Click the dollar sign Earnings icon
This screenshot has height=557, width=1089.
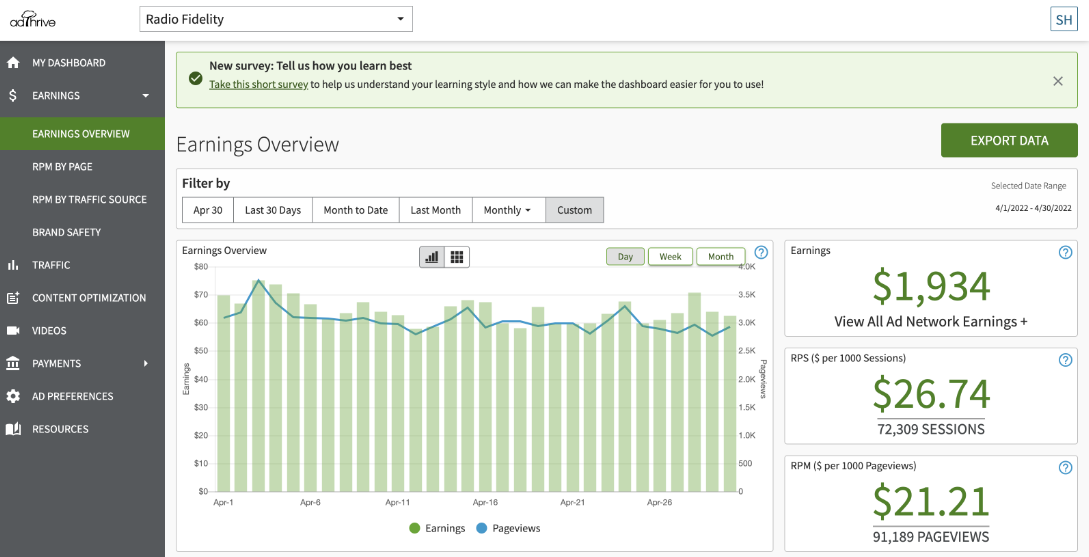coord(13,95)
